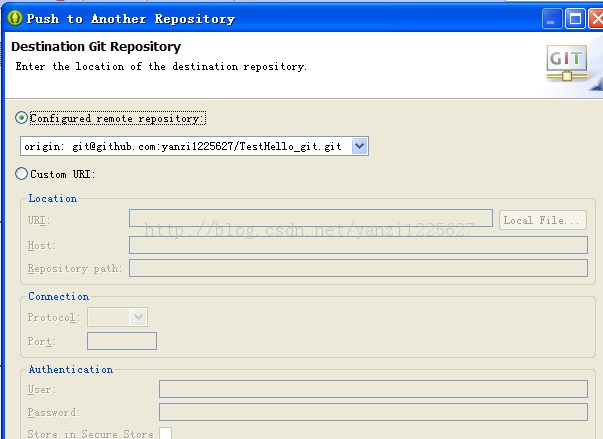Click the User input field
The image size is (603, 439).
(x=373, y=389)
